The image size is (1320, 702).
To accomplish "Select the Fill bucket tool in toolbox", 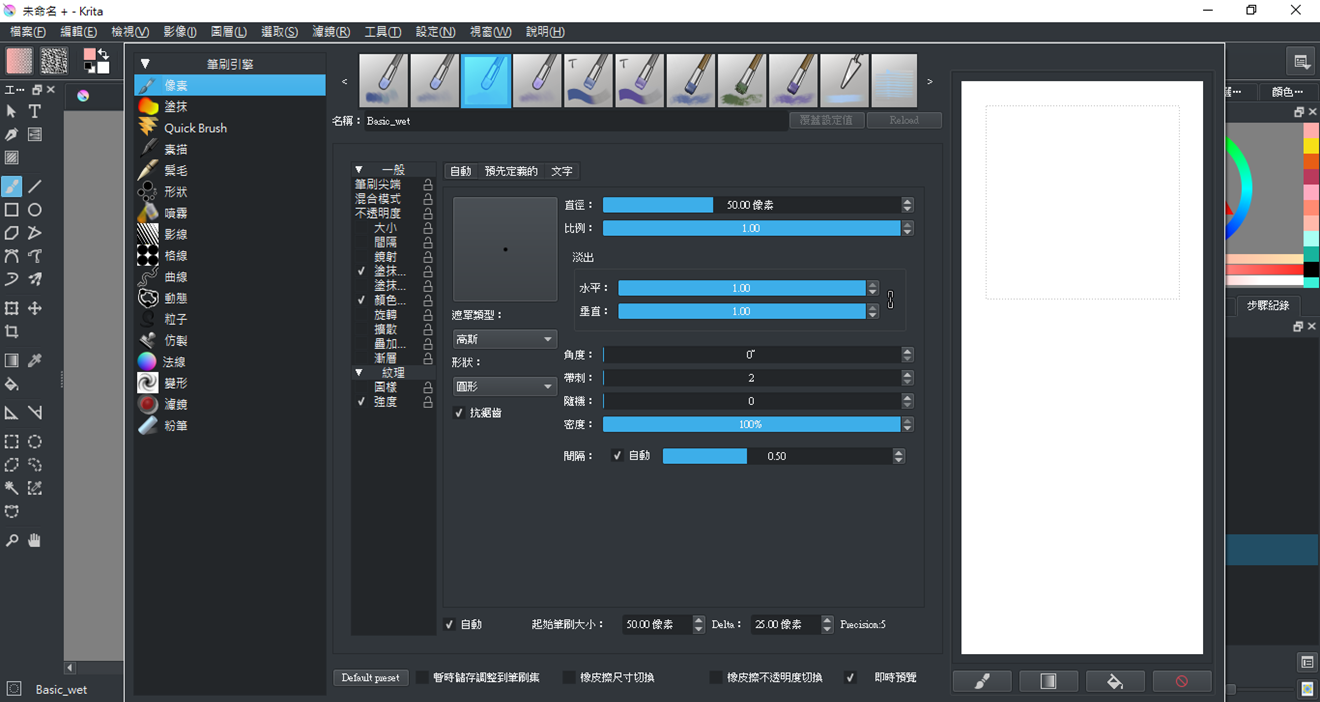I will point(12,385).
